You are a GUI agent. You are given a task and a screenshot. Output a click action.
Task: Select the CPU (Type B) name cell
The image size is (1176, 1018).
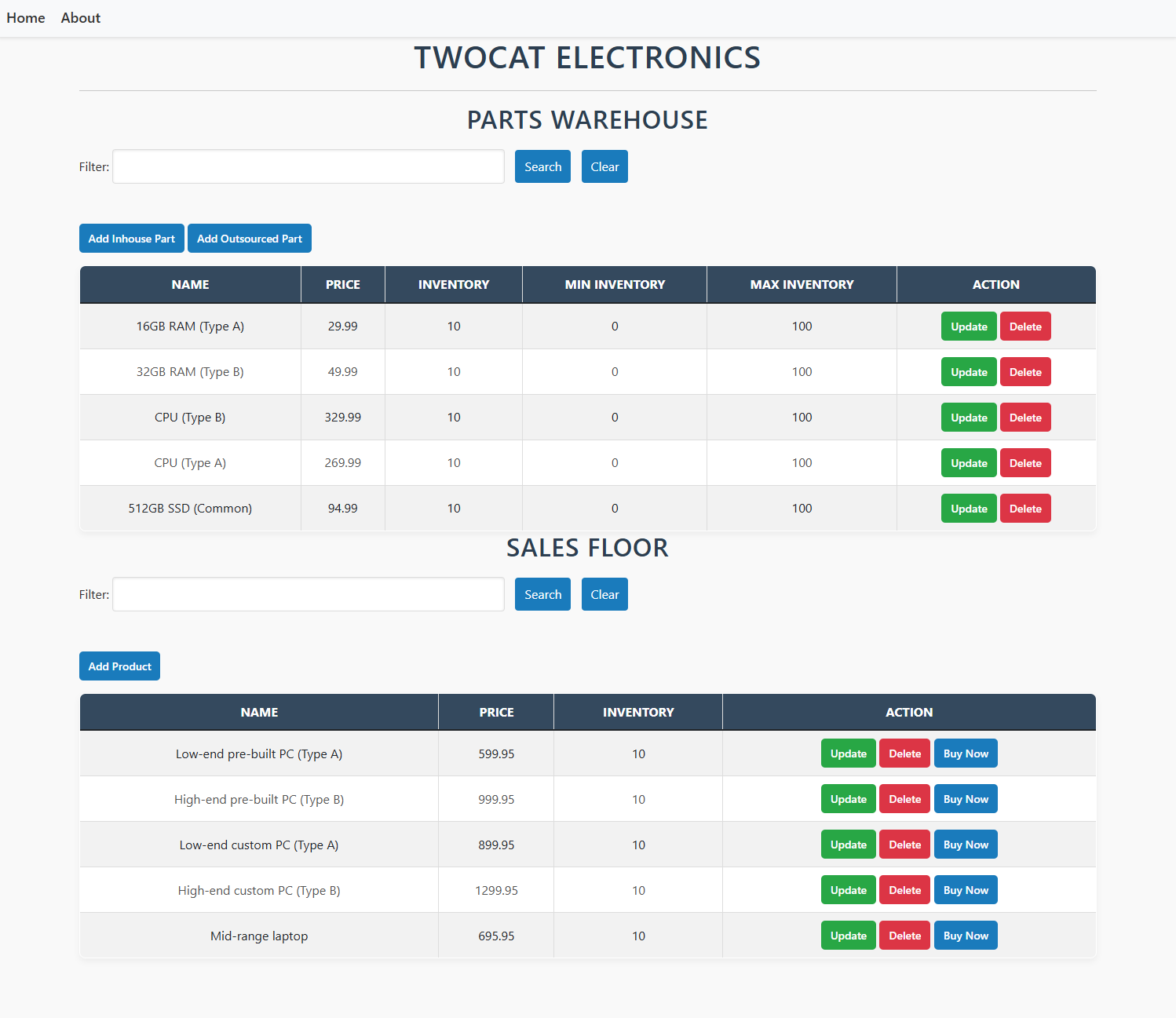tap(190, 418)
